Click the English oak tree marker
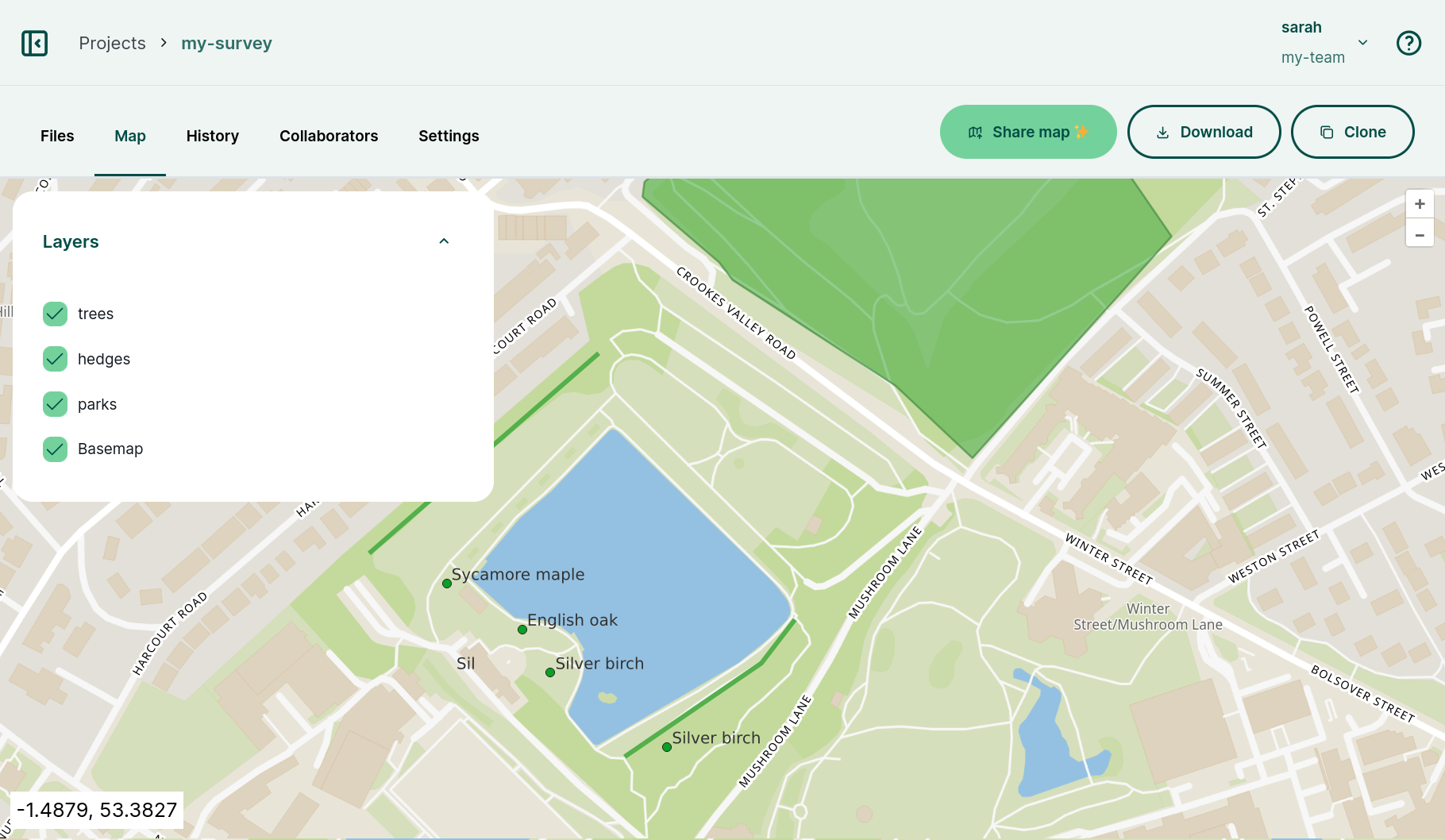Viewport: 1445px width, 840px height. pos(522,630)
